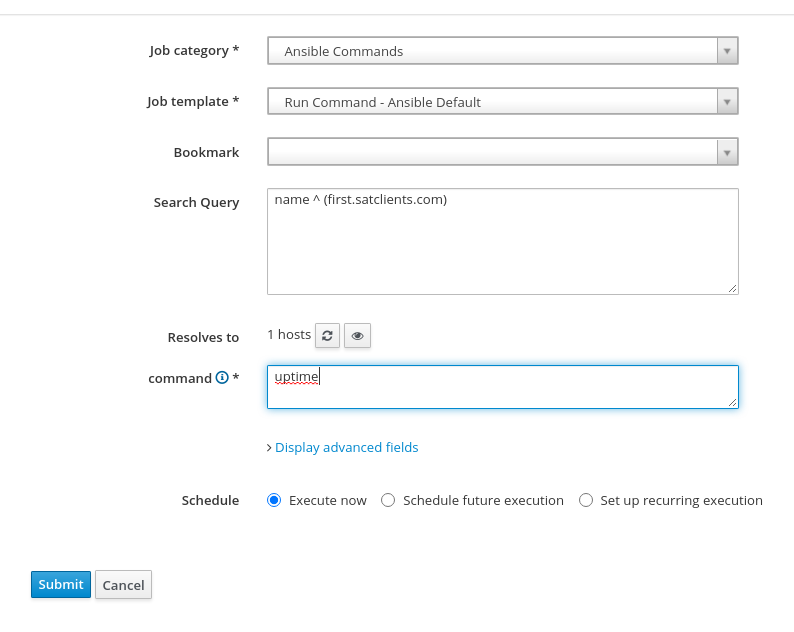
Task: Expand Display advanced fields
Action: 346,447
